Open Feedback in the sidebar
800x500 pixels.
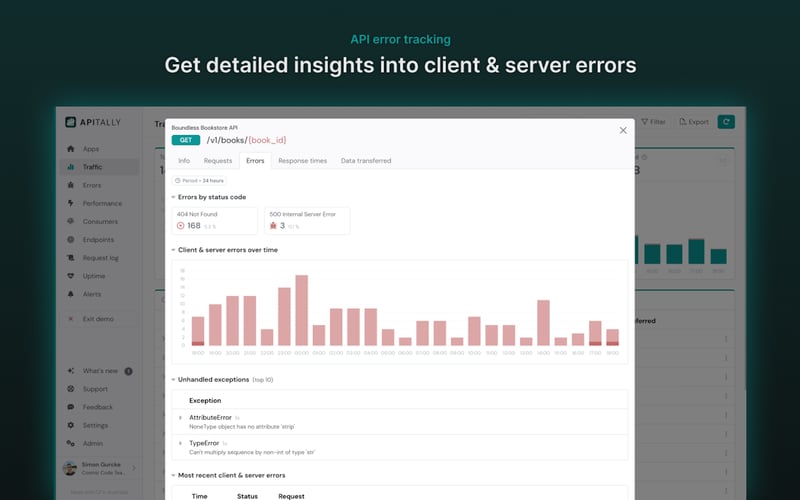click(x=98, y=407)
